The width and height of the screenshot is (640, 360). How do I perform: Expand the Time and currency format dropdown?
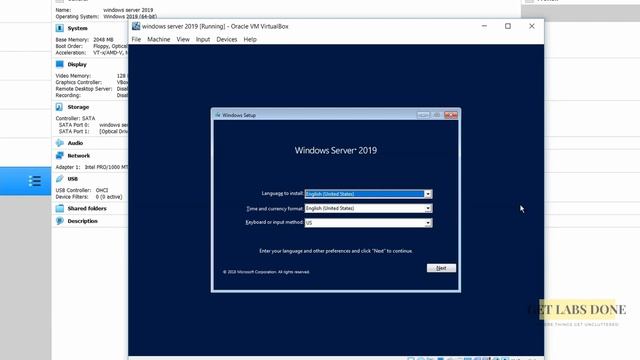pos(428,208)
